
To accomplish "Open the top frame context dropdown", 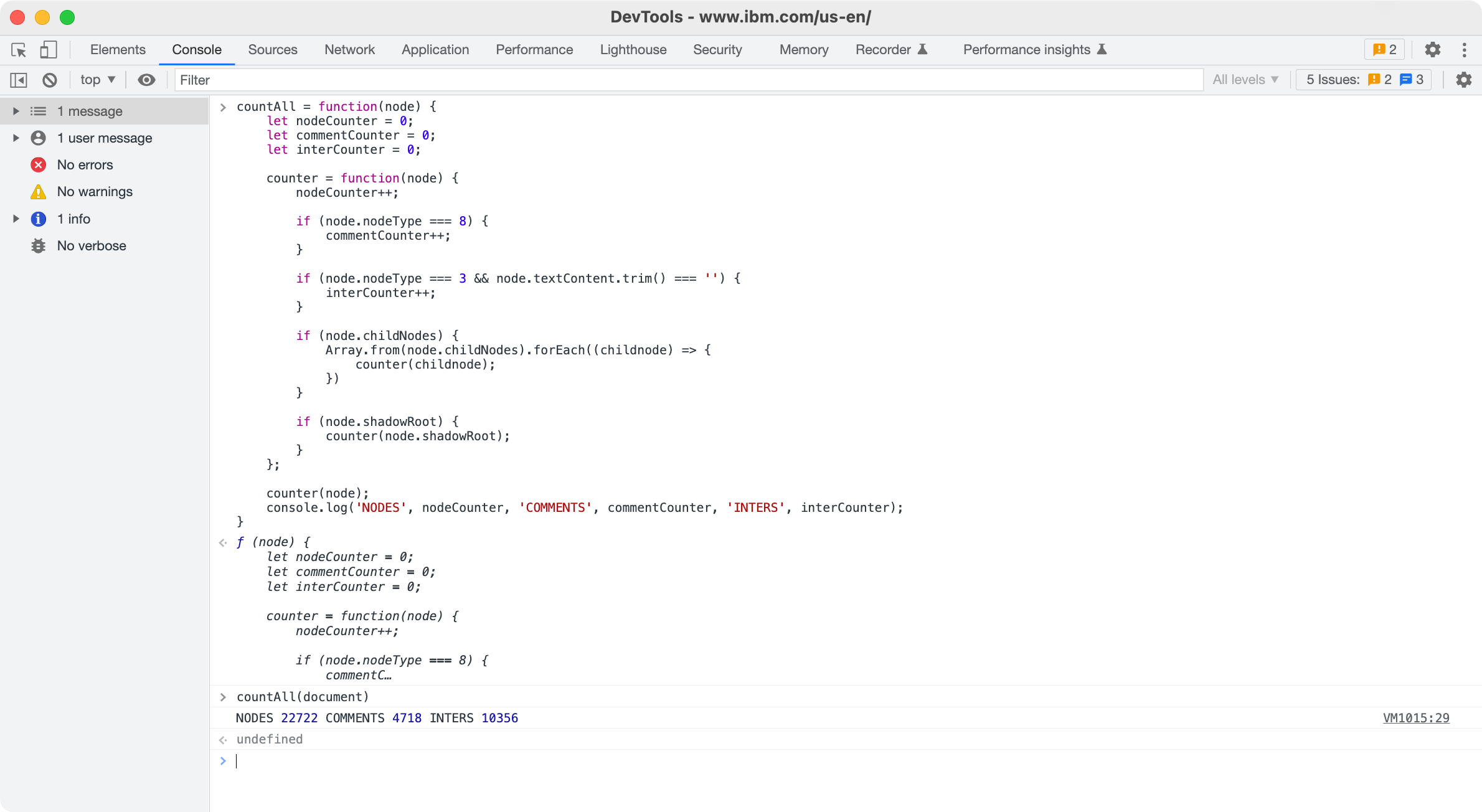I will pyautogui.click(x=97, y=80).
